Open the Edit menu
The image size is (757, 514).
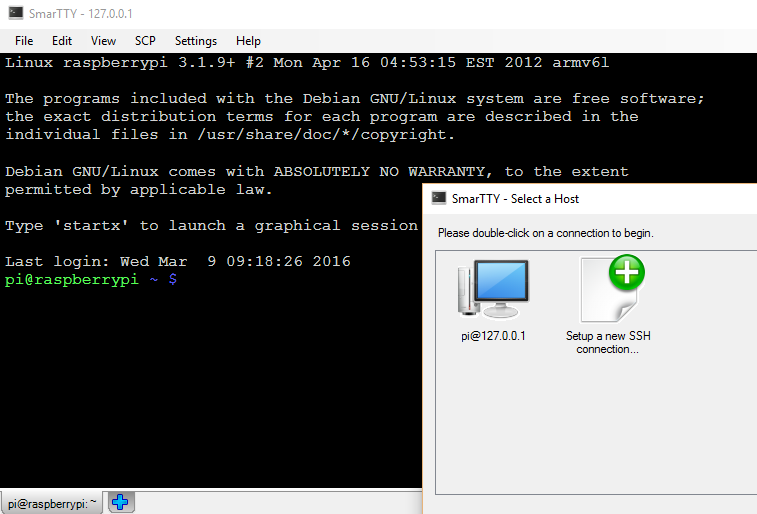[62, 41]
